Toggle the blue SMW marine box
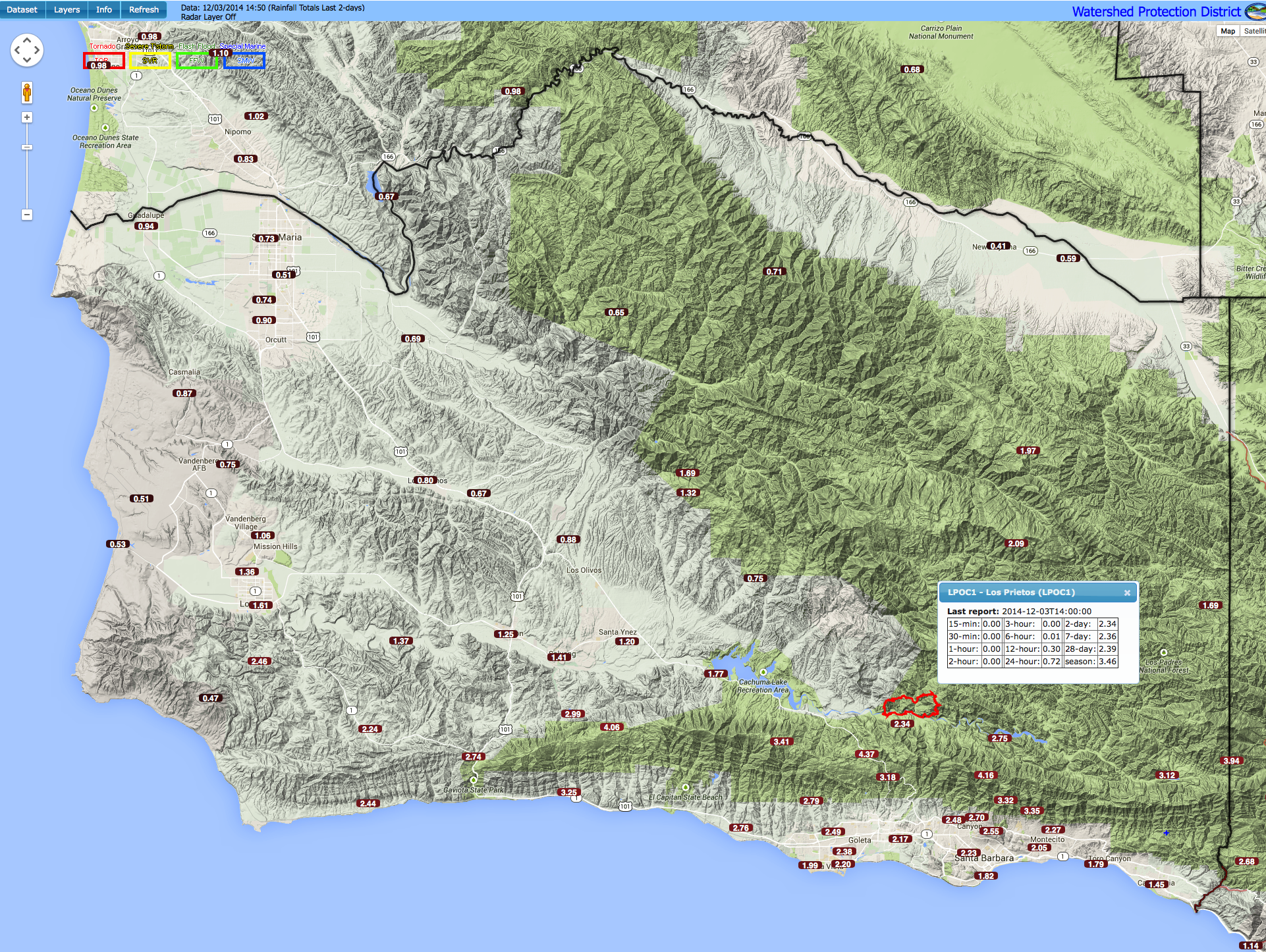 point(244,61)
